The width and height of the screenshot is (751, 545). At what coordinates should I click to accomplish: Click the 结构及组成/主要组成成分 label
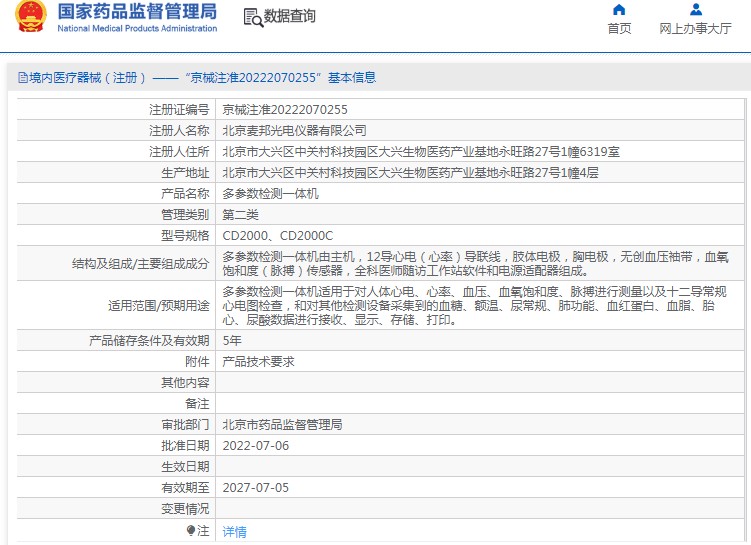coord(141,264)
